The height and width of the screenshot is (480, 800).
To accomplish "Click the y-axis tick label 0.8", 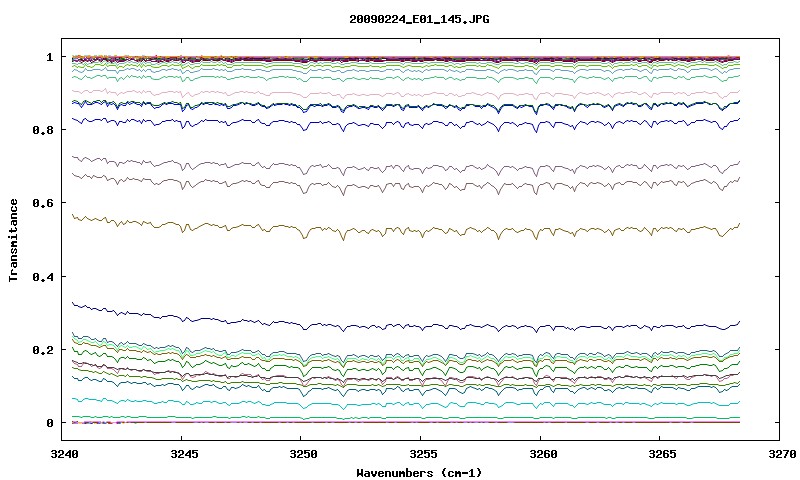I will pyautogui.click(x=43, y=130).
